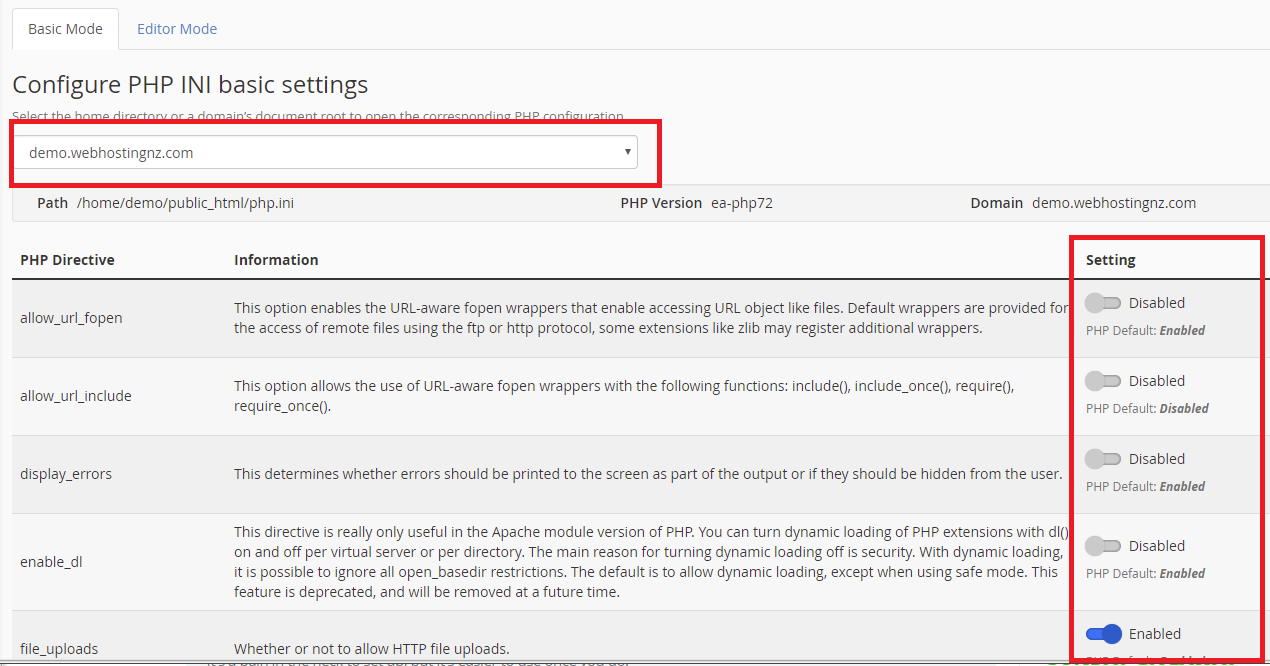Click the enable_dl directive name
This screenshot has height=666, width=1270.
coord(51,562)
